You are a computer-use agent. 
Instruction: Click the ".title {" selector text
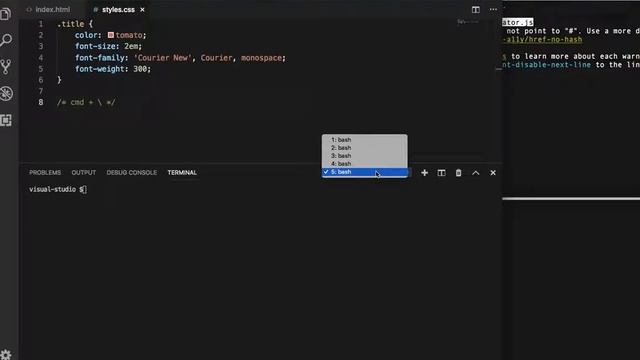point(75,24)
